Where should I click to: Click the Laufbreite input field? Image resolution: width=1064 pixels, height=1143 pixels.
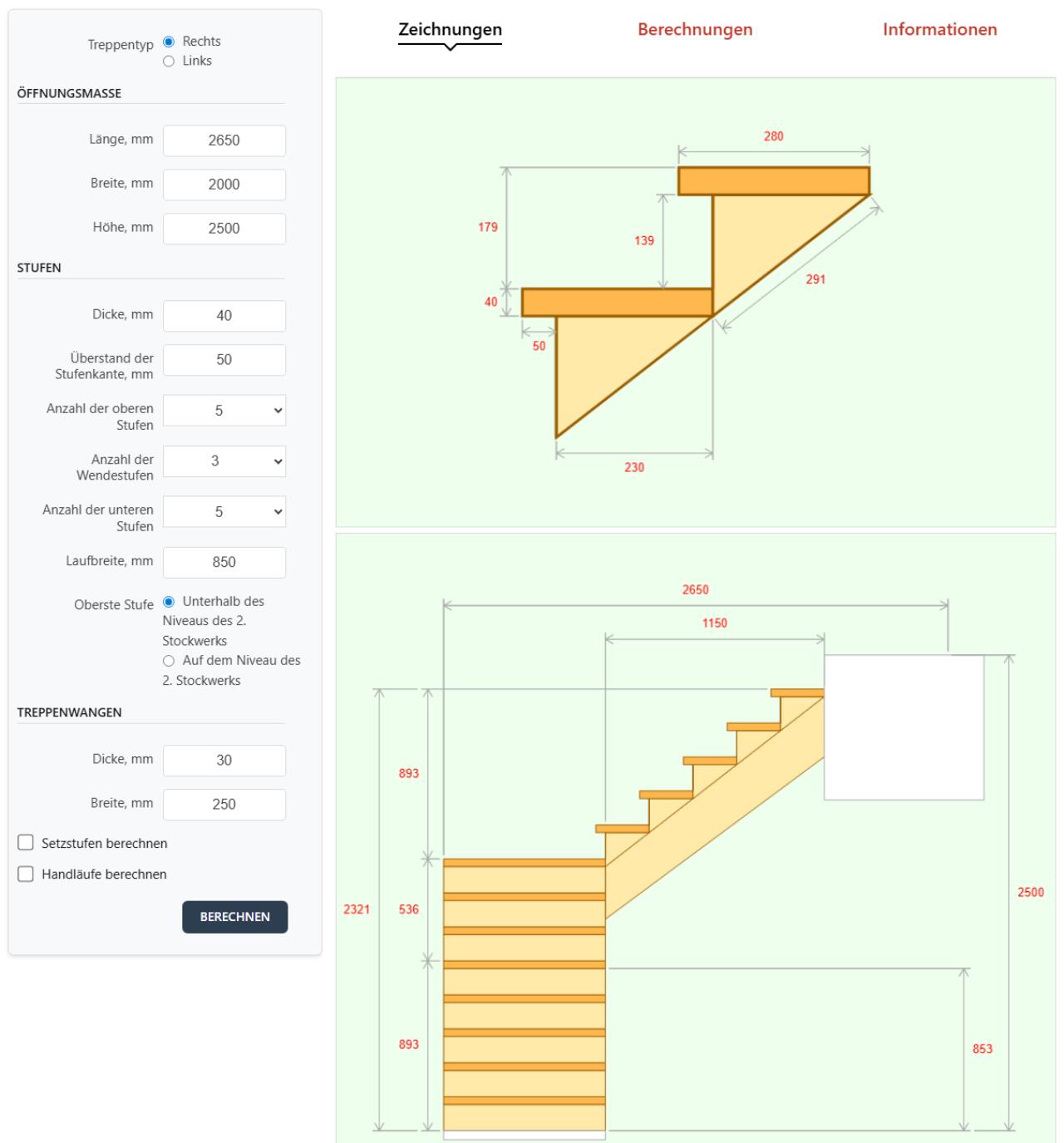(224, 562)
